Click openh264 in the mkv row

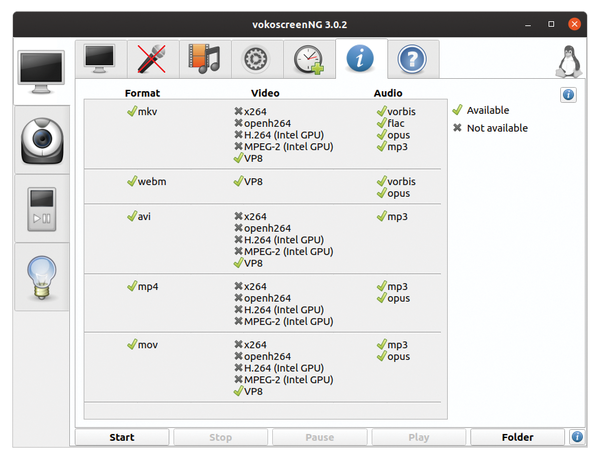tap(263, 123)
